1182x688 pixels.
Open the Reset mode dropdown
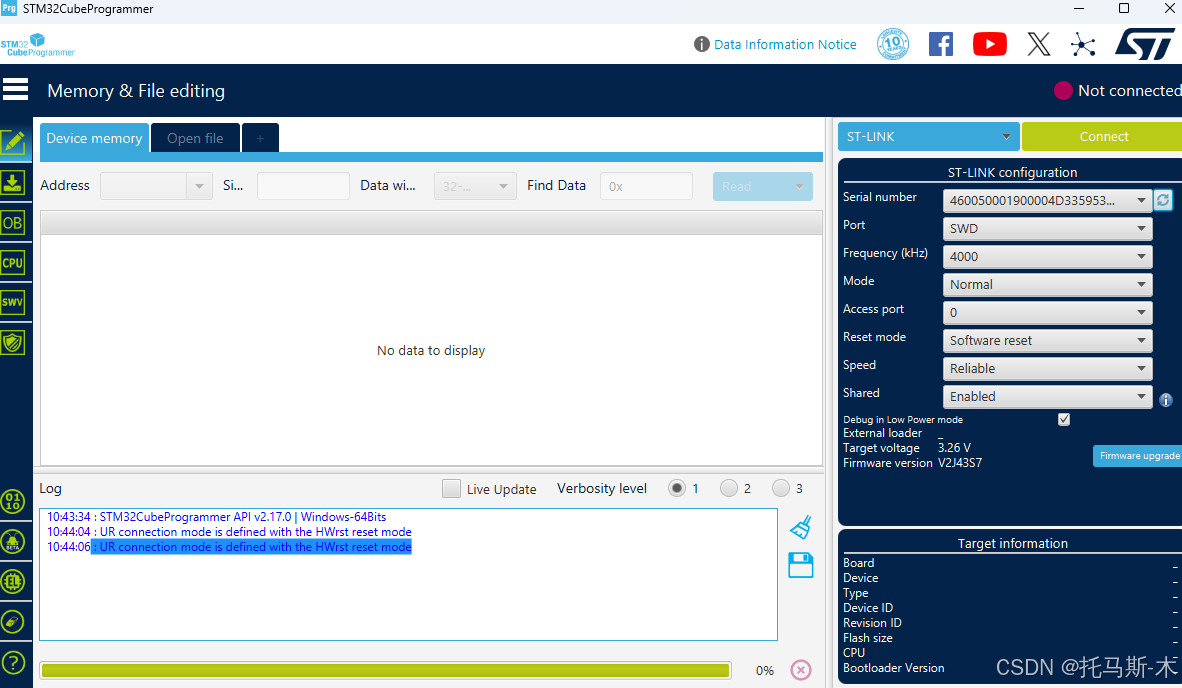coord(1047,340)
